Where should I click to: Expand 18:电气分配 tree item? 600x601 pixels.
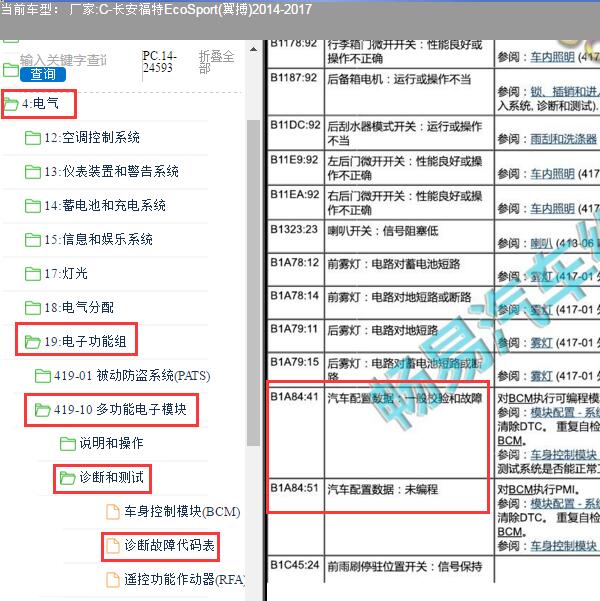click(79, 307)
